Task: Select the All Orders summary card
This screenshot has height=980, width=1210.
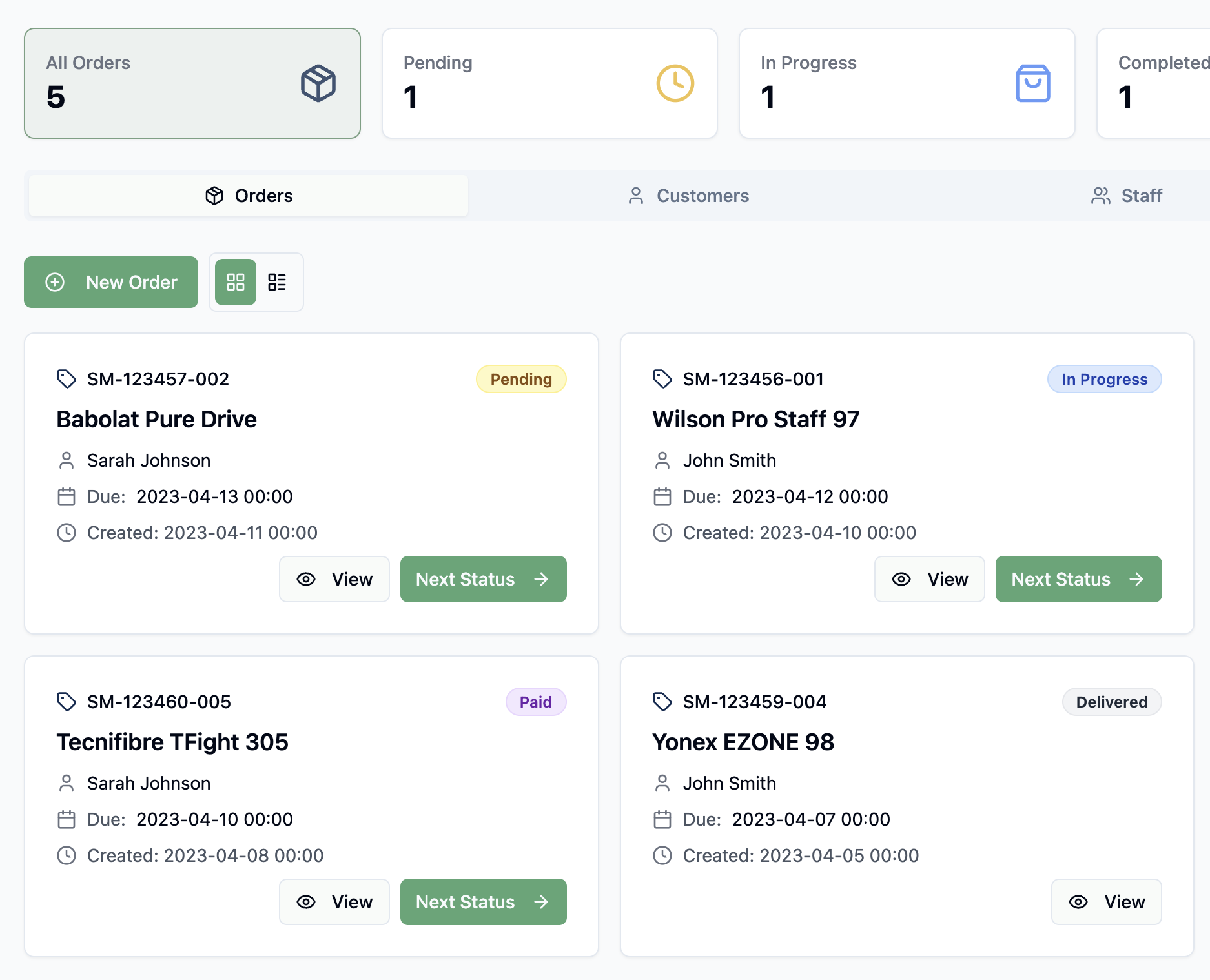Action: click(x=192, y=83)
